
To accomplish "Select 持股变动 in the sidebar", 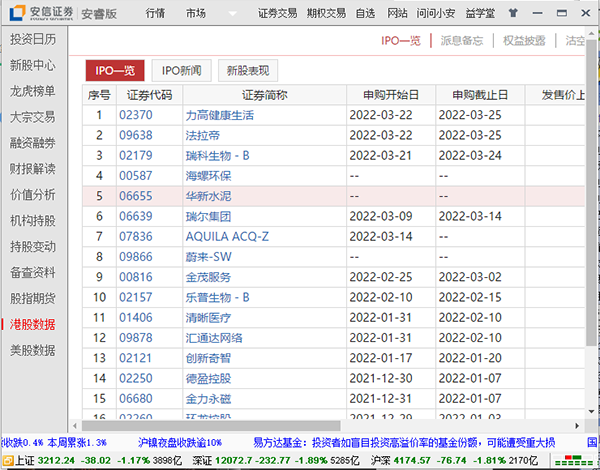I will [33, 247].
